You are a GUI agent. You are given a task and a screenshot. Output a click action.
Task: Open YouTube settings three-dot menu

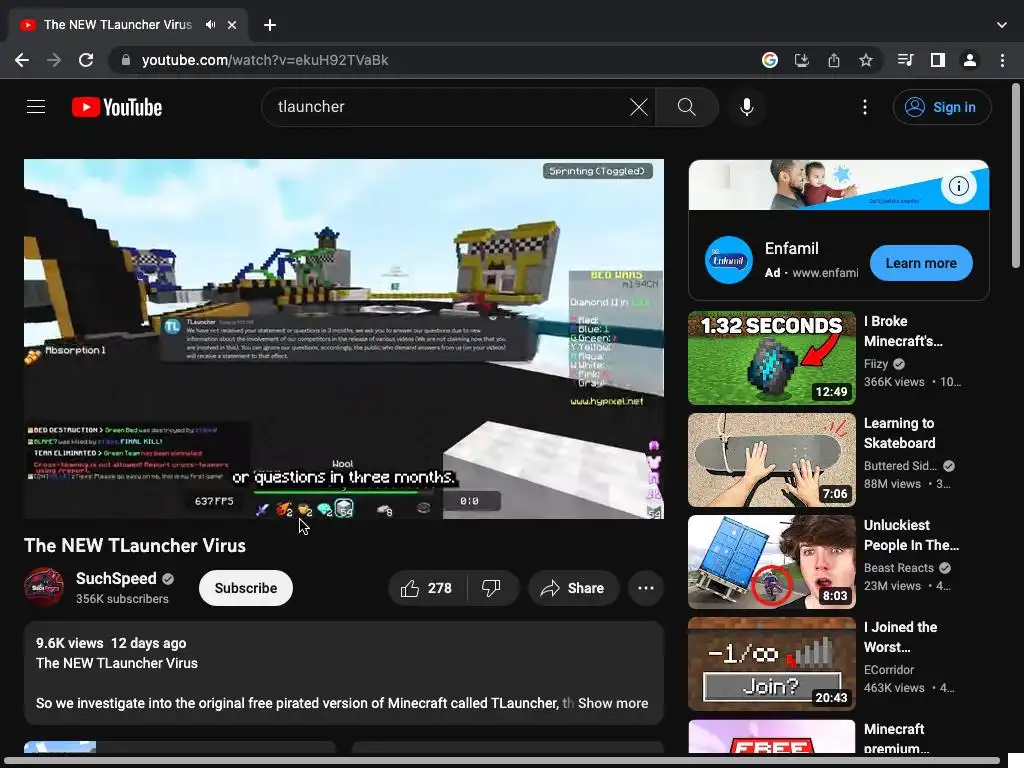(865, 106)
